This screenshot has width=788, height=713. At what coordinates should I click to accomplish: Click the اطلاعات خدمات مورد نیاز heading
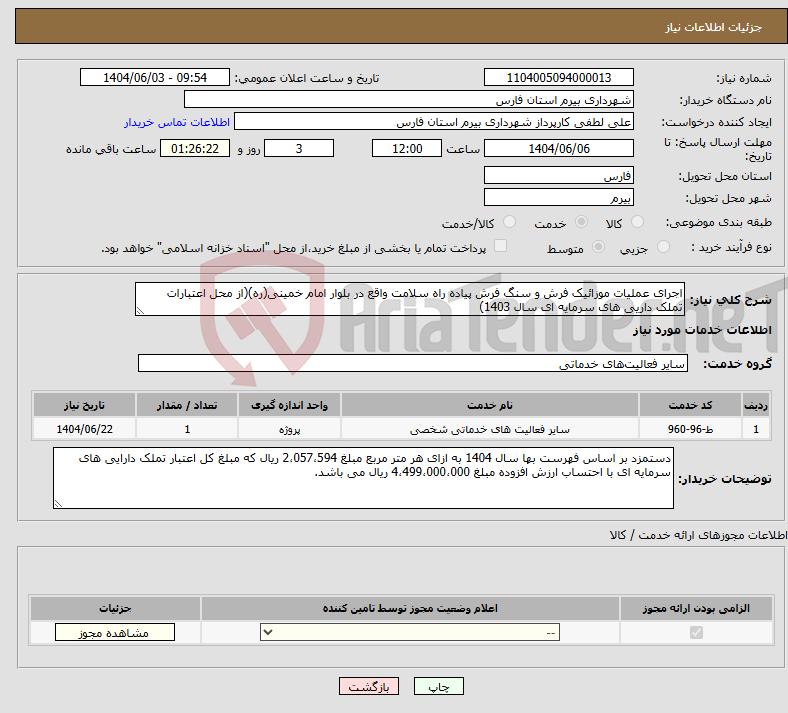(702, 330)
